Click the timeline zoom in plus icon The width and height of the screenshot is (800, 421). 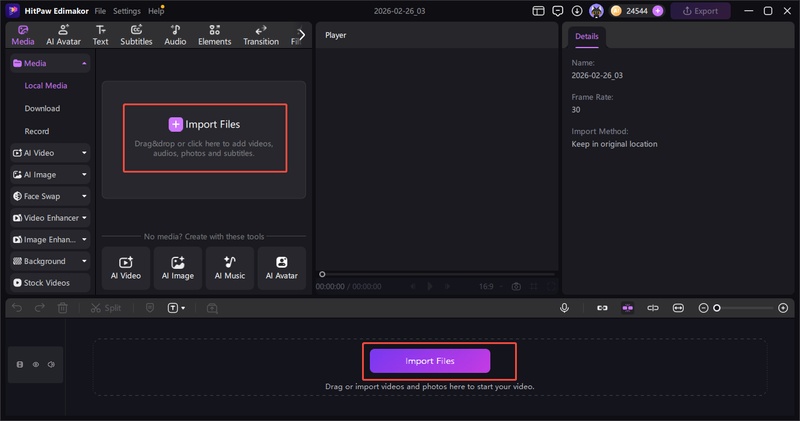click(783, 308)
